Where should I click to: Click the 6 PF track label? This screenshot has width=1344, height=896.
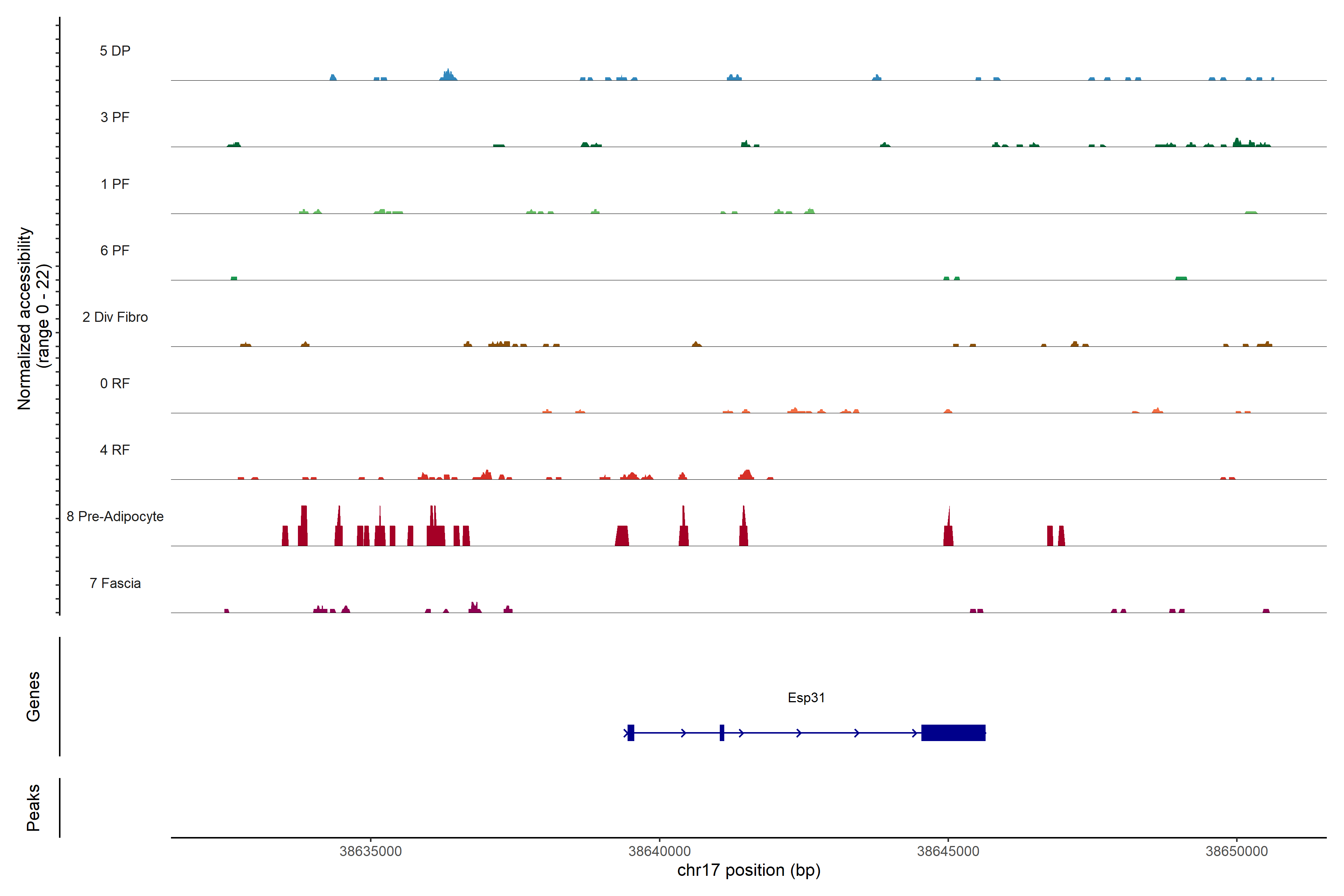(115, 250)
